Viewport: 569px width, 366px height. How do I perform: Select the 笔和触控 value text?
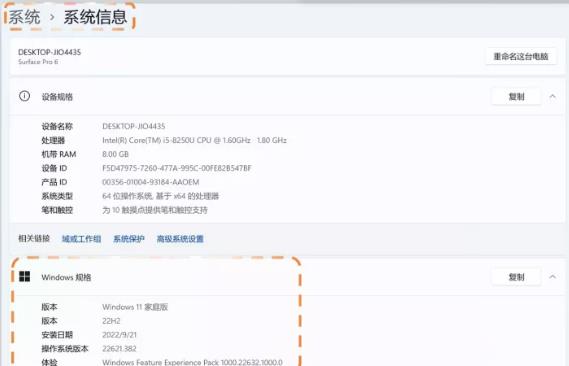(155, 210)
